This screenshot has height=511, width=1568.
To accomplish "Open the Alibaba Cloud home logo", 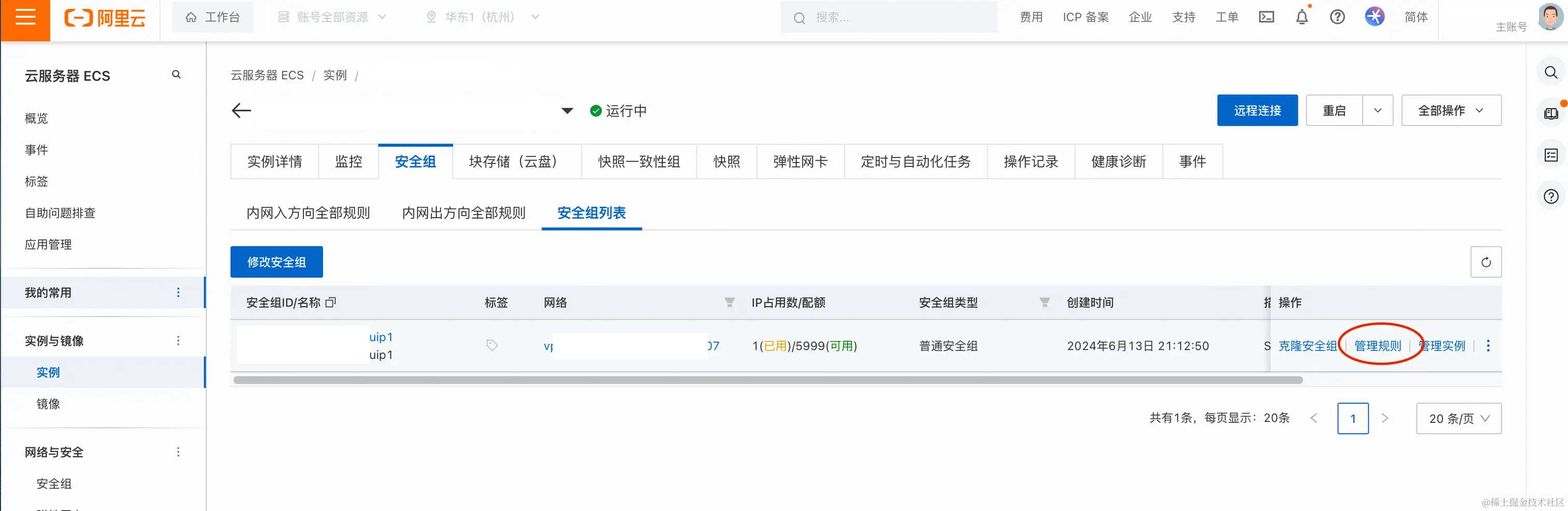I will point(105,18).
